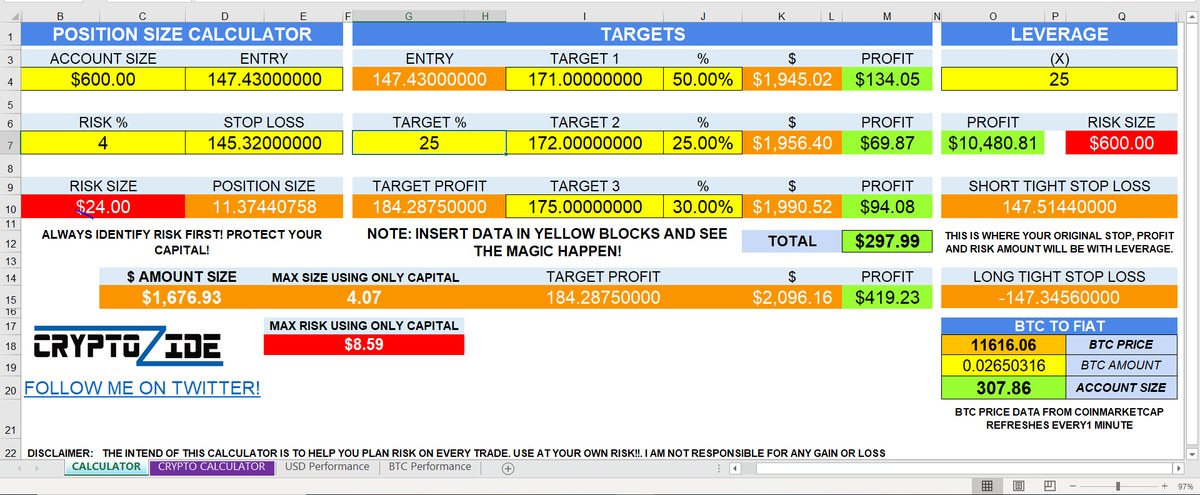Click the 97% zoom level
Screen dimensions: 1200x495
pos(1186,485)
